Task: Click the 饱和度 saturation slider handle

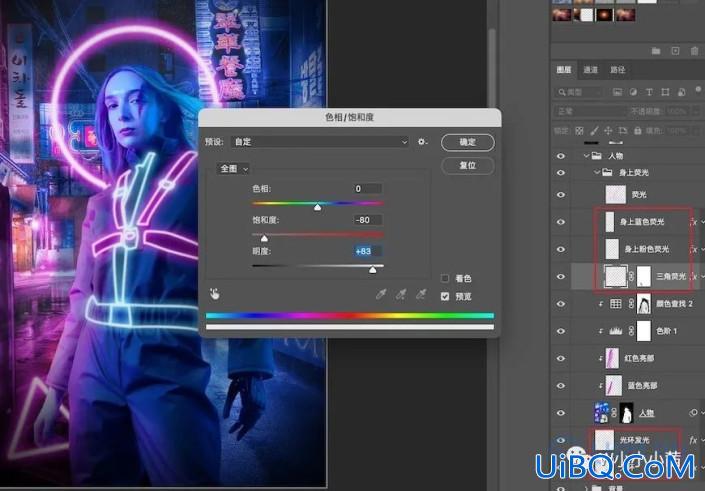Action: click(264, 238)
